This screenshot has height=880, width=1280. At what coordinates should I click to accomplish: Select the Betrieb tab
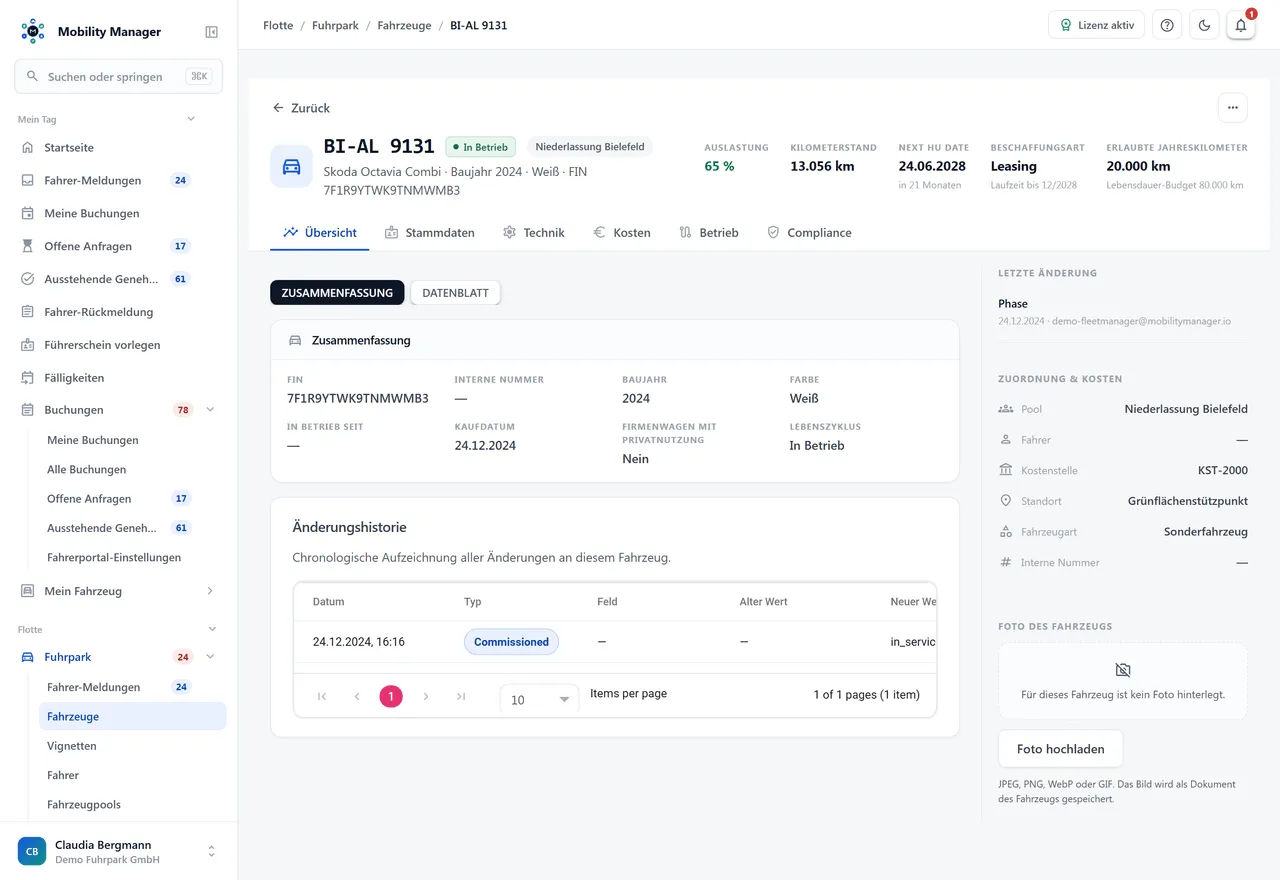point(709,232)
